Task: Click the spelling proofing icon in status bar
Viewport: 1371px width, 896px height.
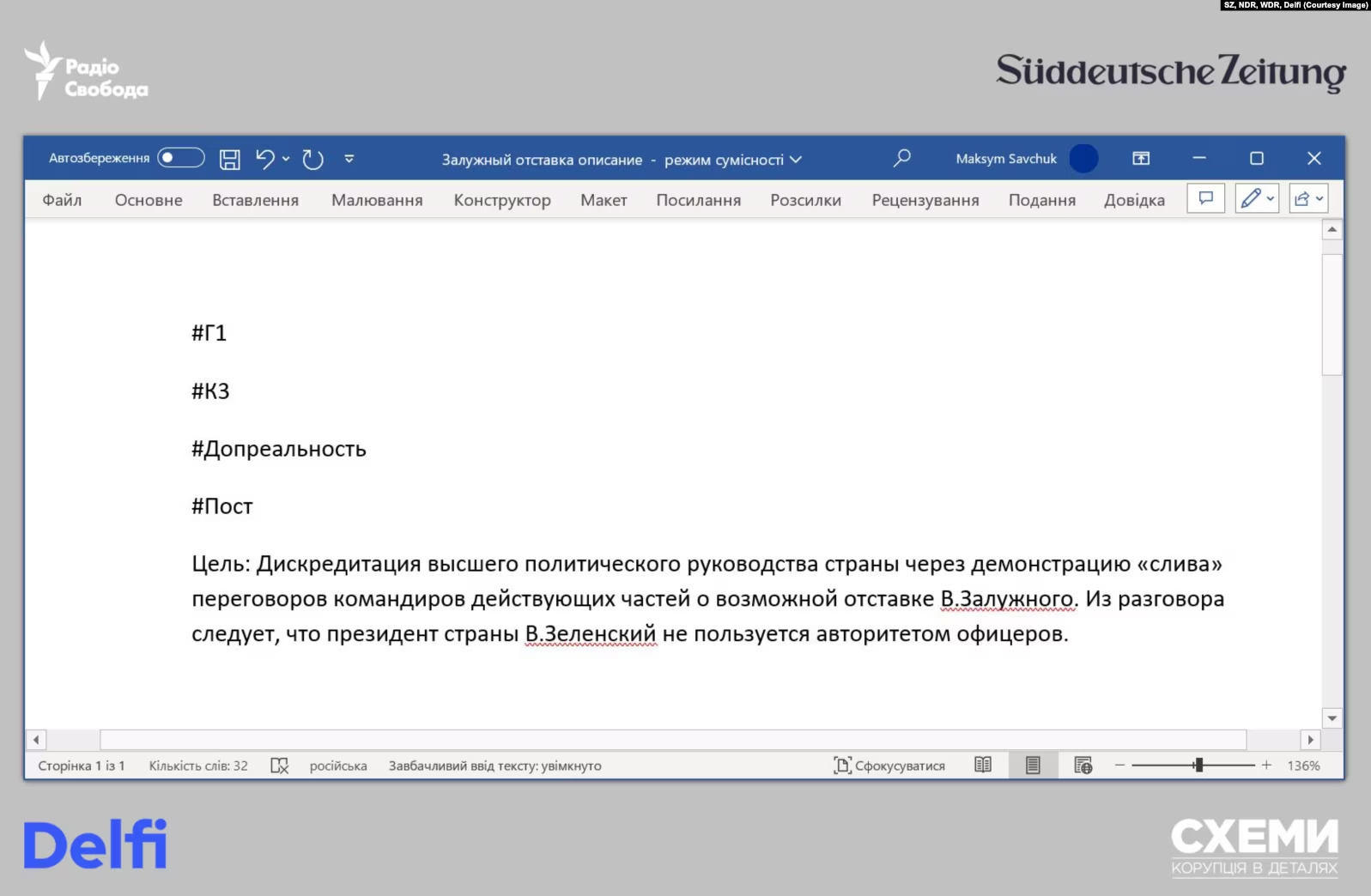Action: (x=279, y=766)
